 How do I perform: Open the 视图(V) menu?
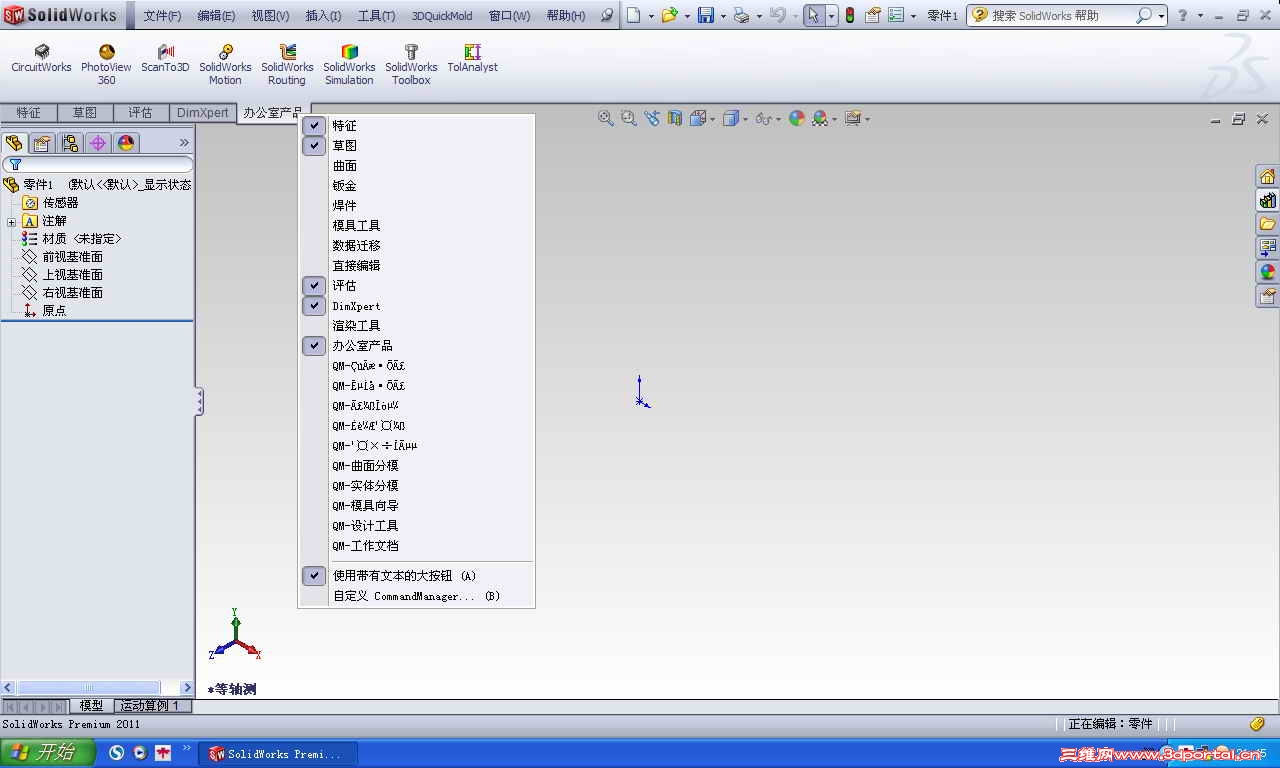coord(270,16)
